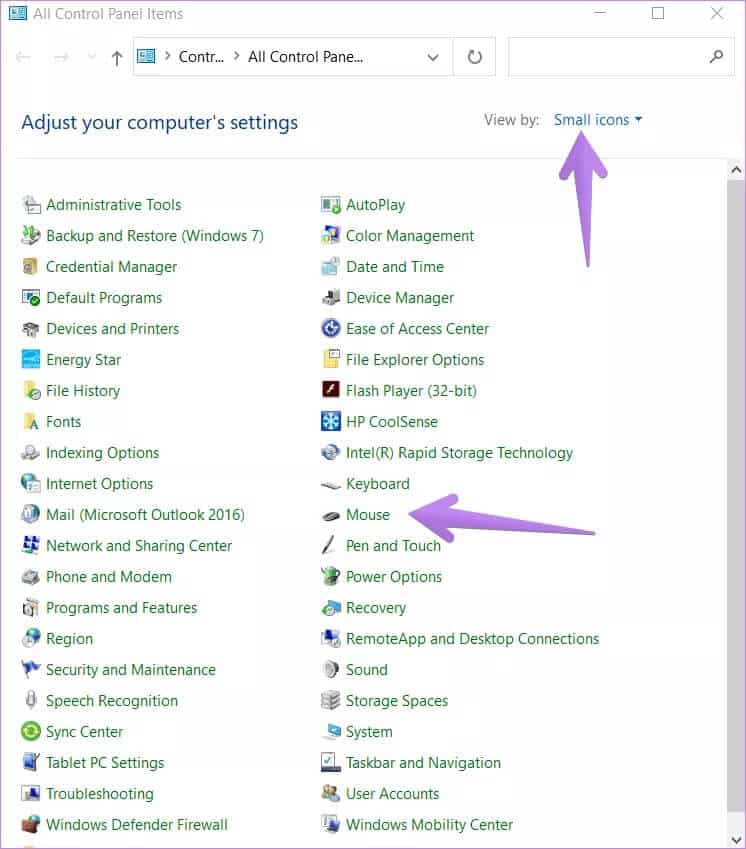Click the Administrative Tools icon

click(x=31, y=205)
